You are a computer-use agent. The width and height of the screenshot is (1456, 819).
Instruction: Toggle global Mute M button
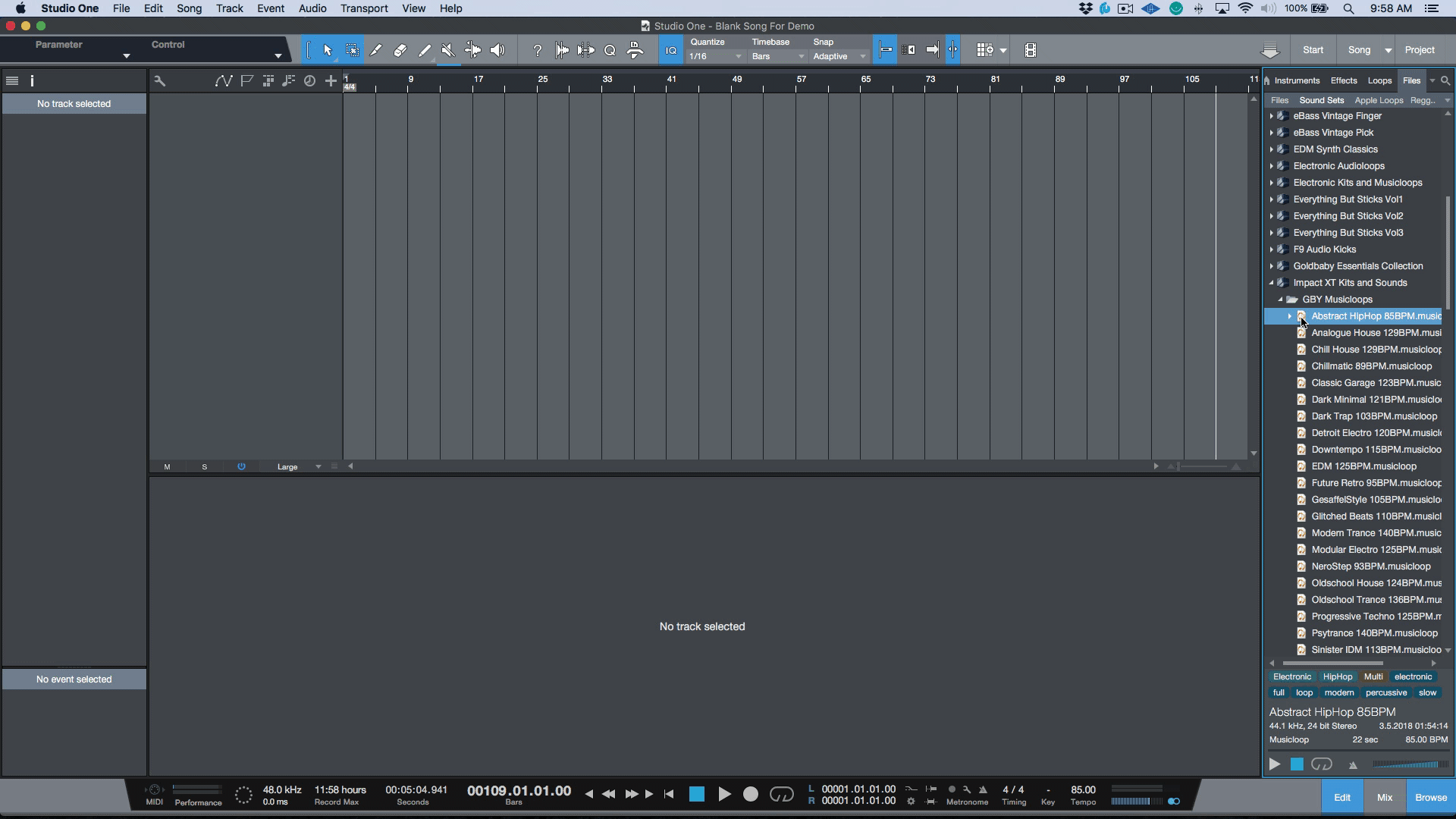[167, 467]
